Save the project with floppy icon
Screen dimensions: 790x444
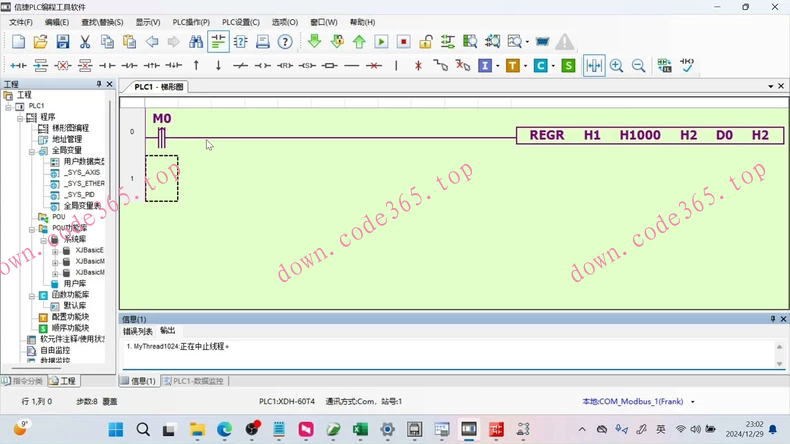[62, 41]
